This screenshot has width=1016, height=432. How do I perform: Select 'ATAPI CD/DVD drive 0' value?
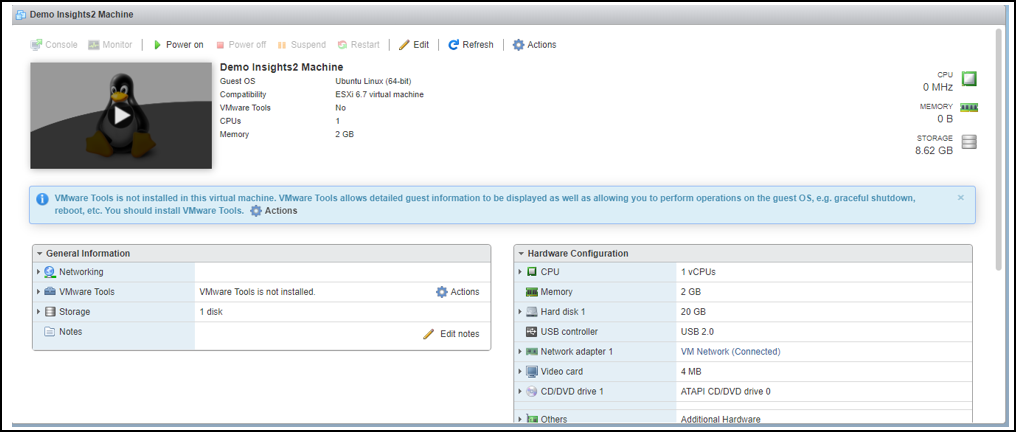725,391
